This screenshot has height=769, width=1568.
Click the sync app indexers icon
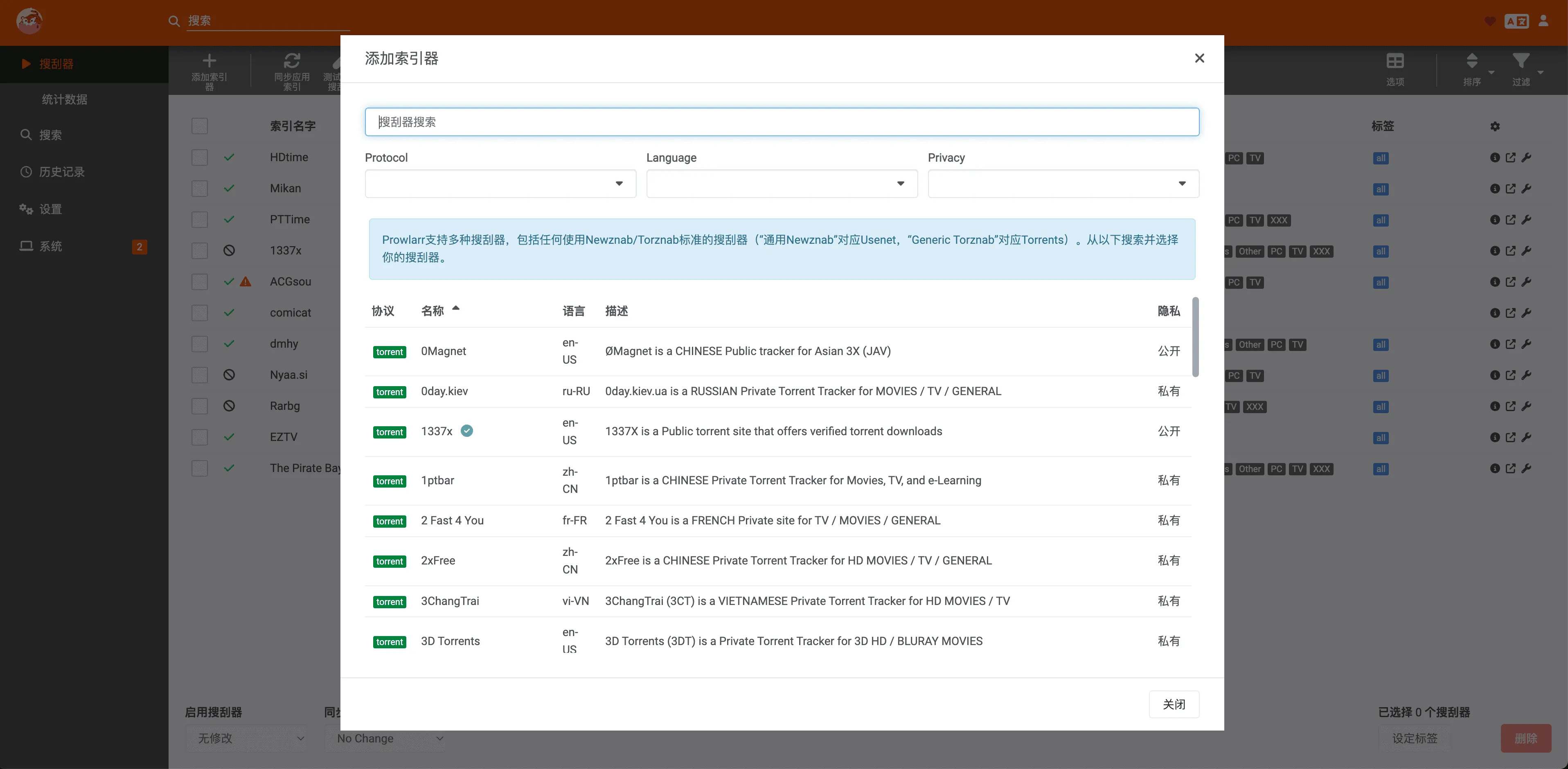[x=292, y=61]
